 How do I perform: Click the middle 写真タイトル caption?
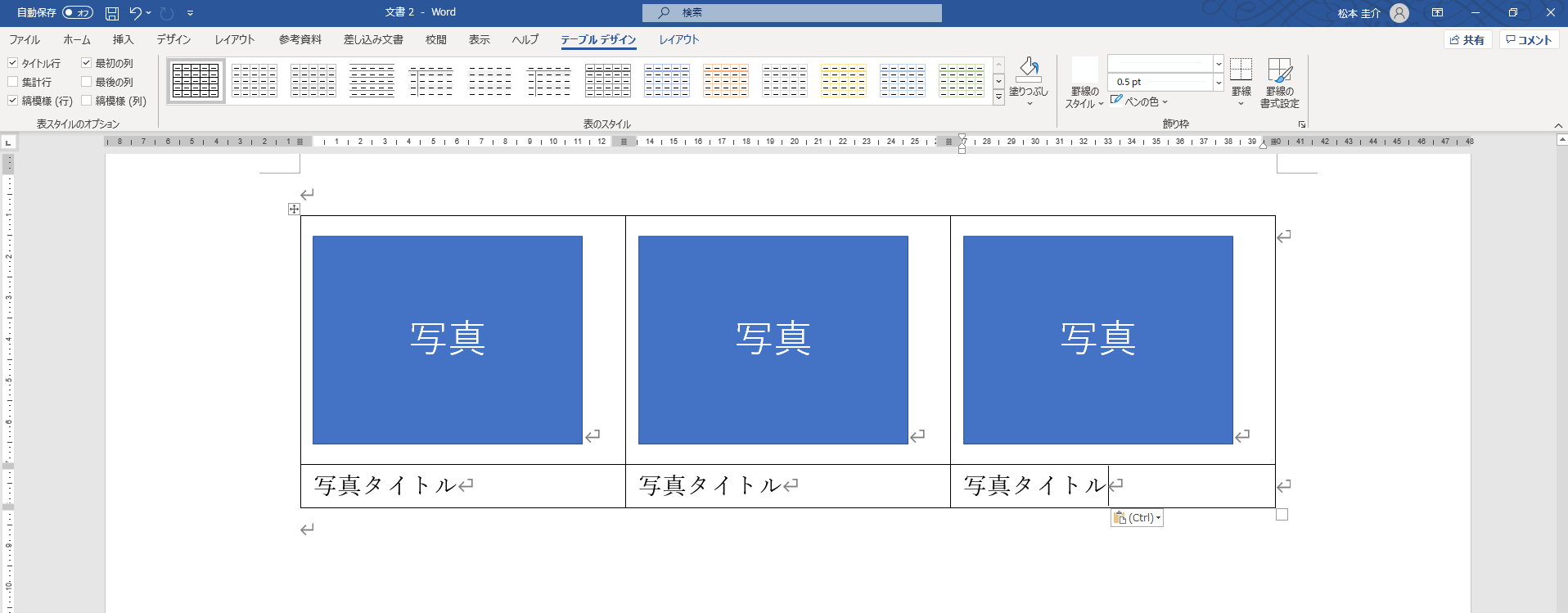pyautogui.click(x=710, y=485)
